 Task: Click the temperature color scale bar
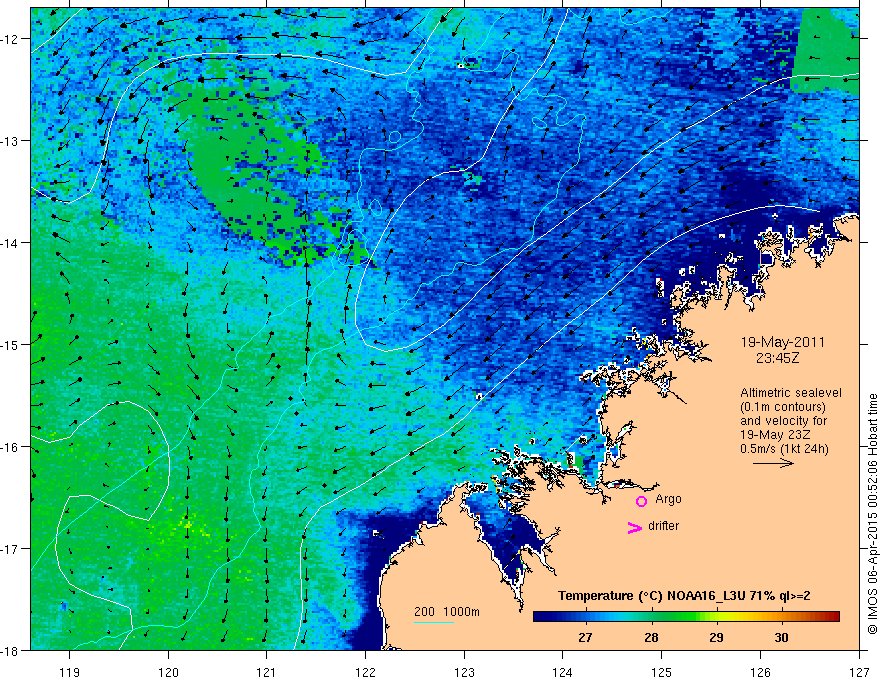click(686, 617)
